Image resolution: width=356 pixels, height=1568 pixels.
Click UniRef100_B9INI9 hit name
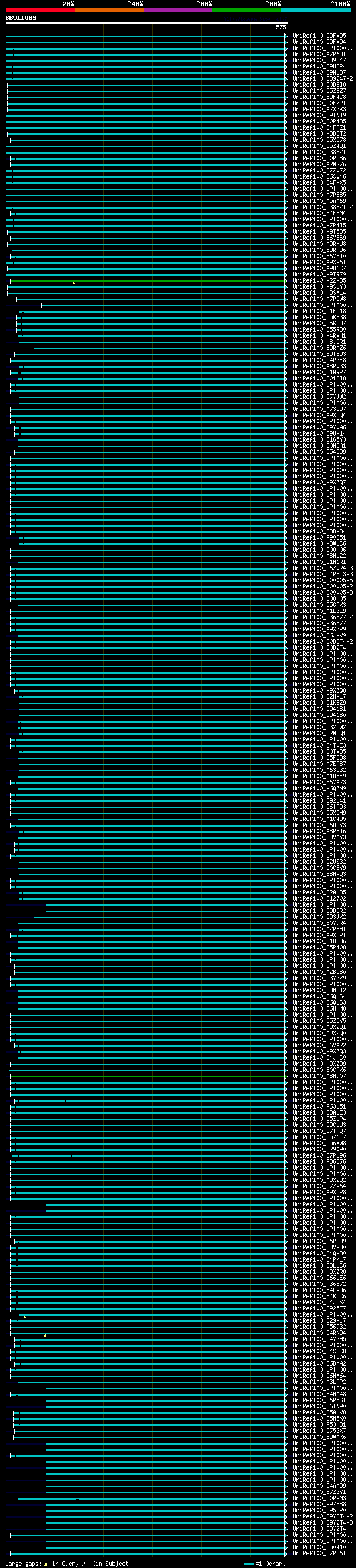pyautogui.click(x=319, y=116)
